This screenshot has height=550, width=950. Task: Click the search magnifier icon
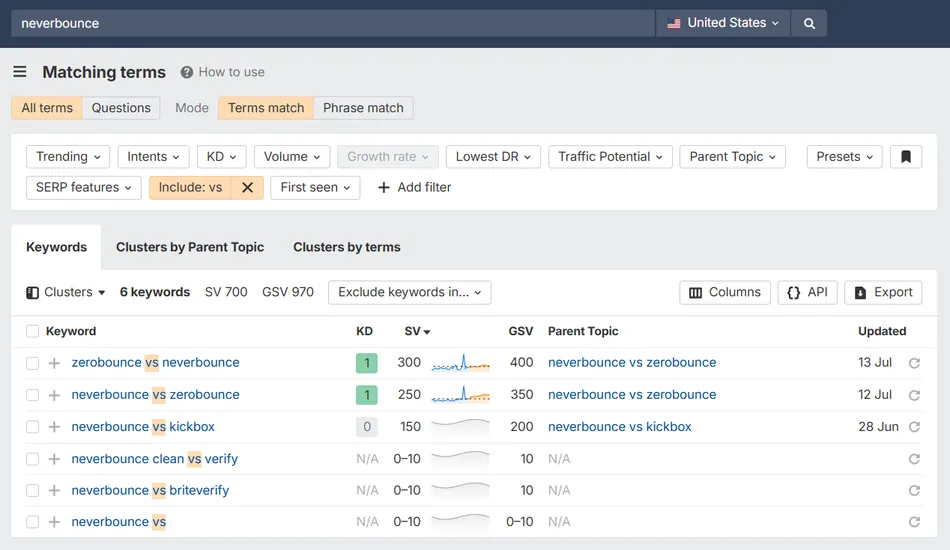(809, 23)
